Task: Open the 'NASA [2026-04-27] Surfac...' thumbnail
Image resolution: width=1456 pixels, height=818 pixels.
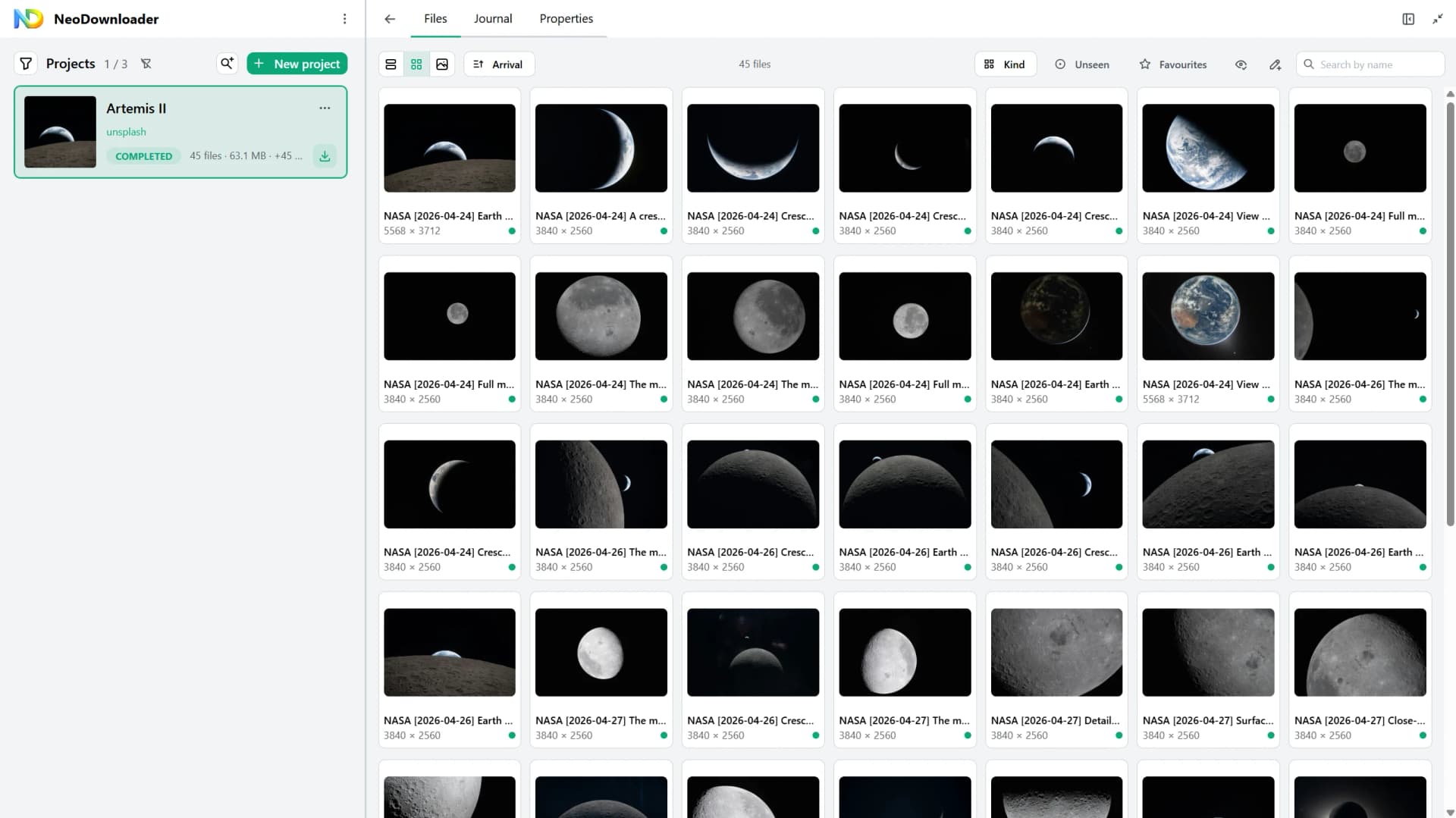Action: (x=1208, y=652)
